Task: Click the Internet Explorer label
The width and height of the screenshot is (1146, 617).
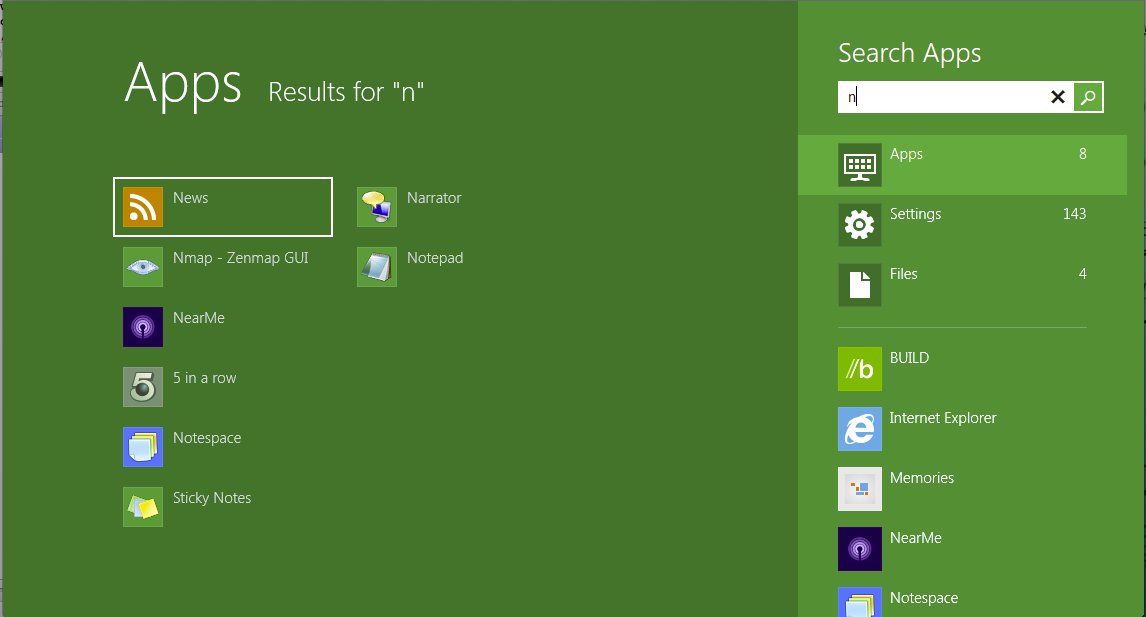Action: (x=943, y=418)
